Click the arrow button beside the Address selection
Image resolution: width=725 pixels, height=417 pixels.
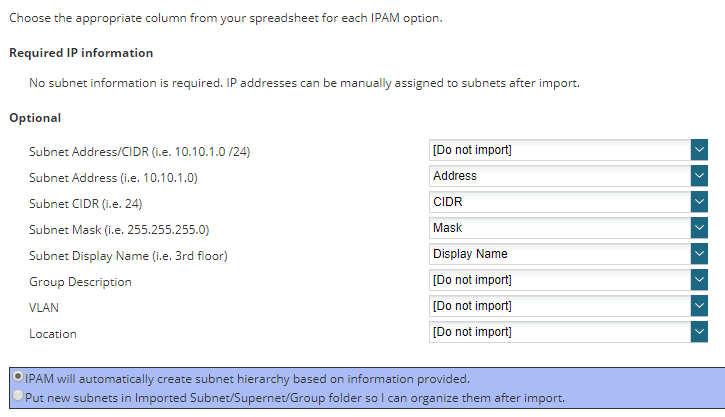pos(698,176)
